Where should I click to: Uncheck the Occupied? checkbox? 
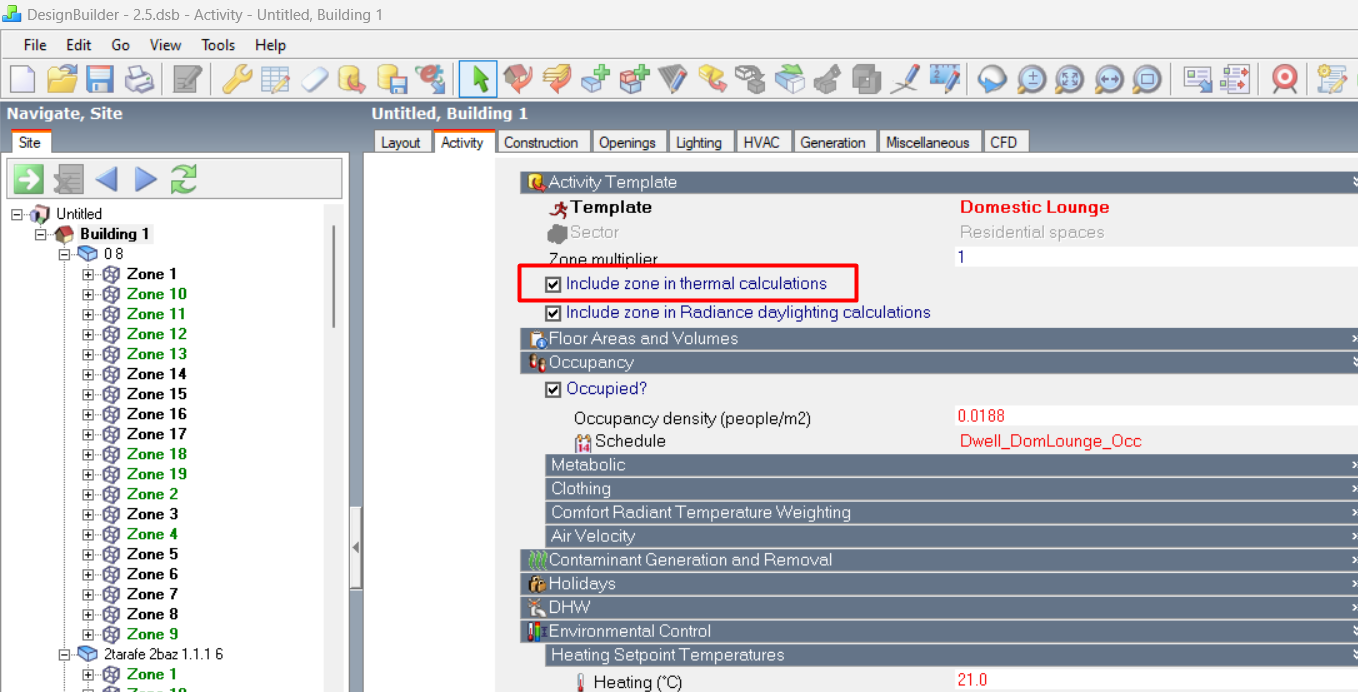tap(553, 389)
